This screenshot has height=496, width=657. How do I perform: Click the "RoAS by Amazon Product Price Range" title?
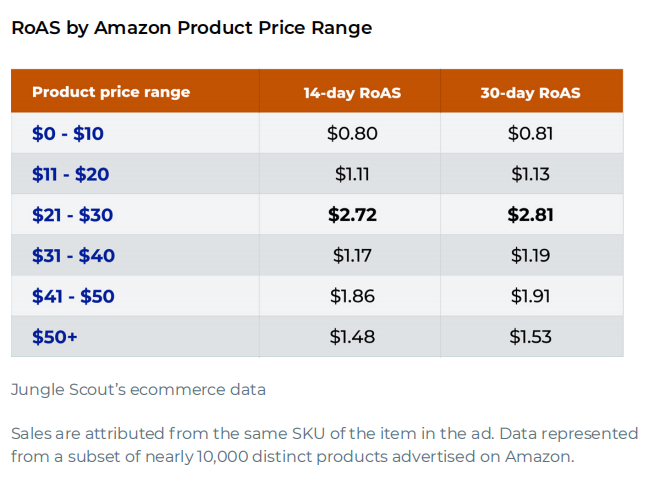point(191,28)
